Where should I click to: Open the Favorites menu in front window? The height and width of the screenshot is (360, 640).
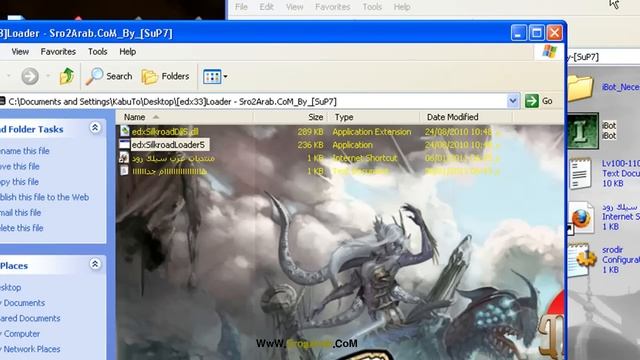58,52
